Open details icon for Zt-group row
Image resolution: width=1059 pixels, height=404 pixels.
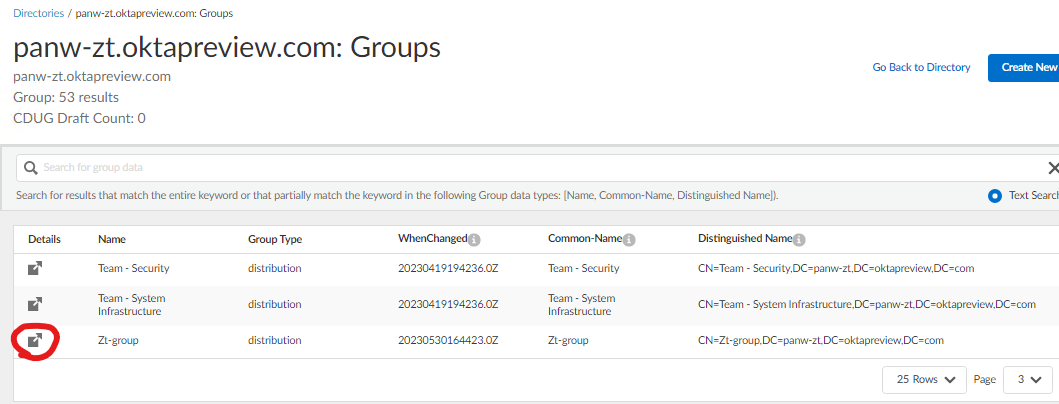(x=34, y=341)
